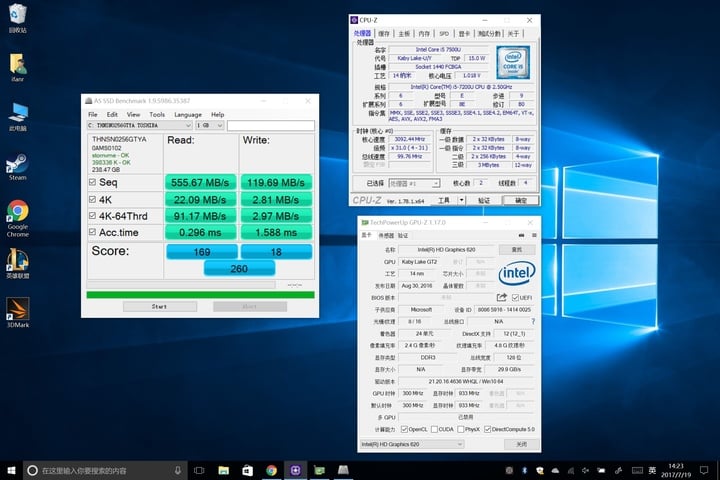Open the AS SSD drive selection dropdown
The height and width of the screenshot is (480, 720).
140,125
